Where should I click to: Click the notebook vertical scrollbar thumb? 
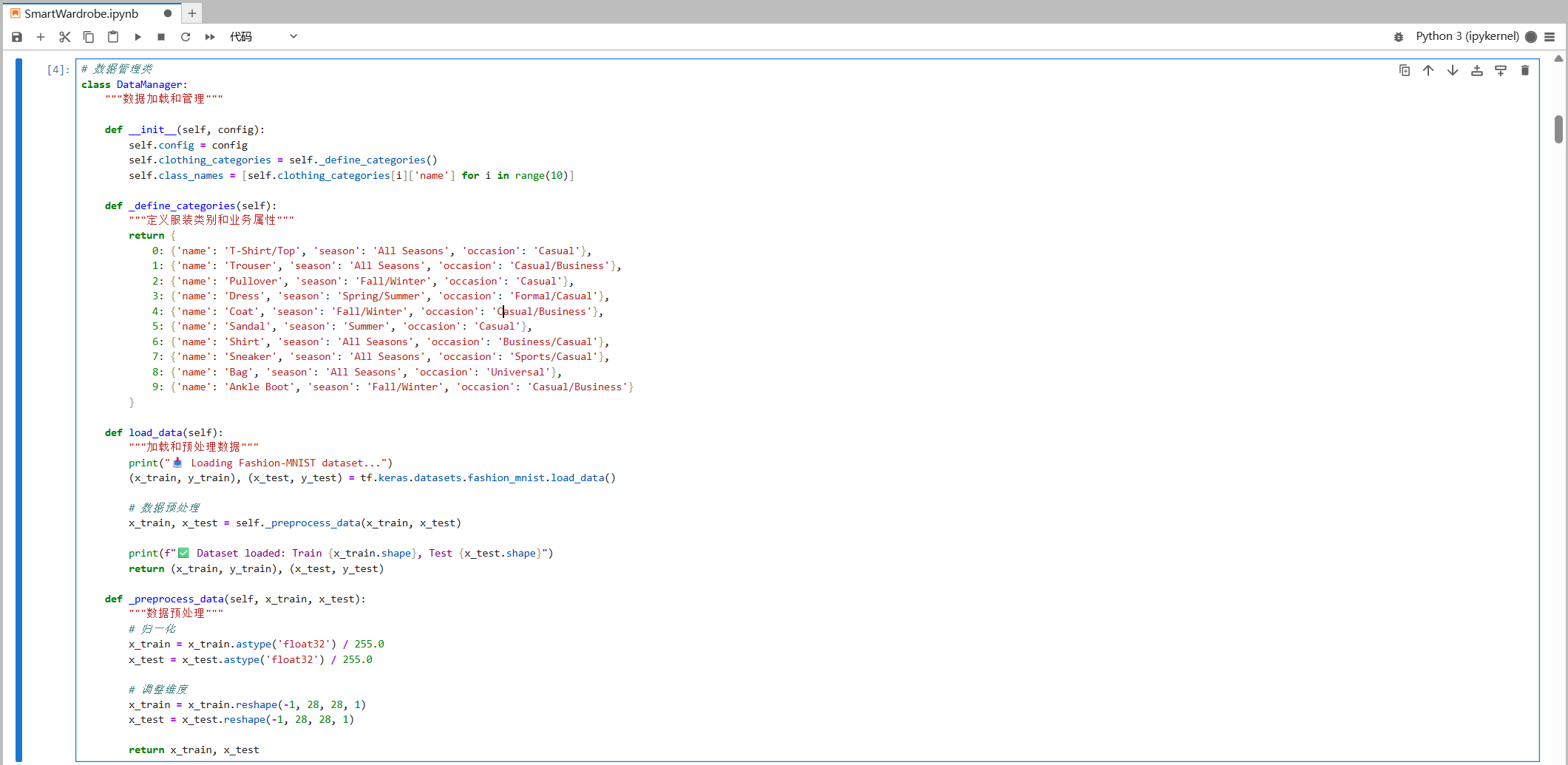tap(1558, 129)
